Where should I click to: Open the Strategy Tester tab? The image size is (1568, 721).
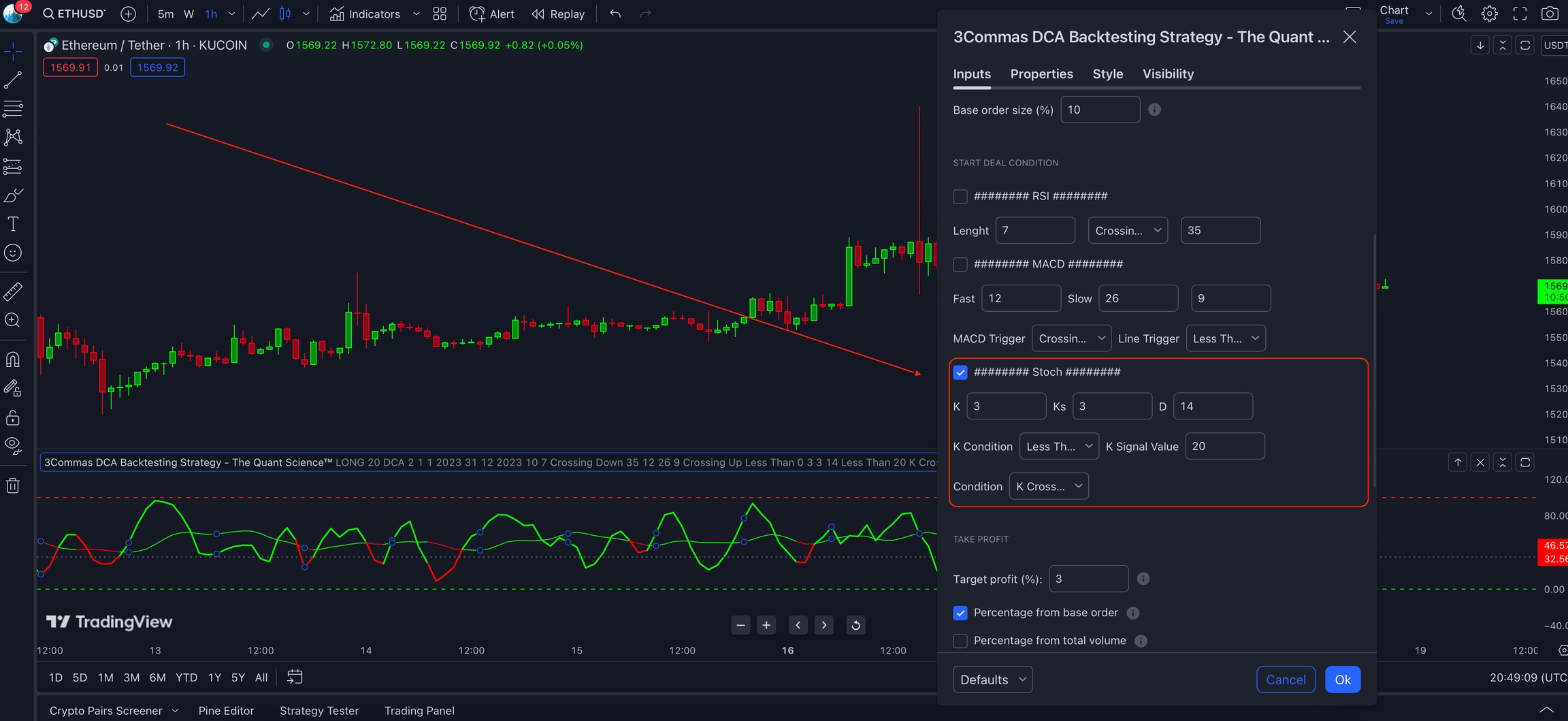tap(318, 710)
